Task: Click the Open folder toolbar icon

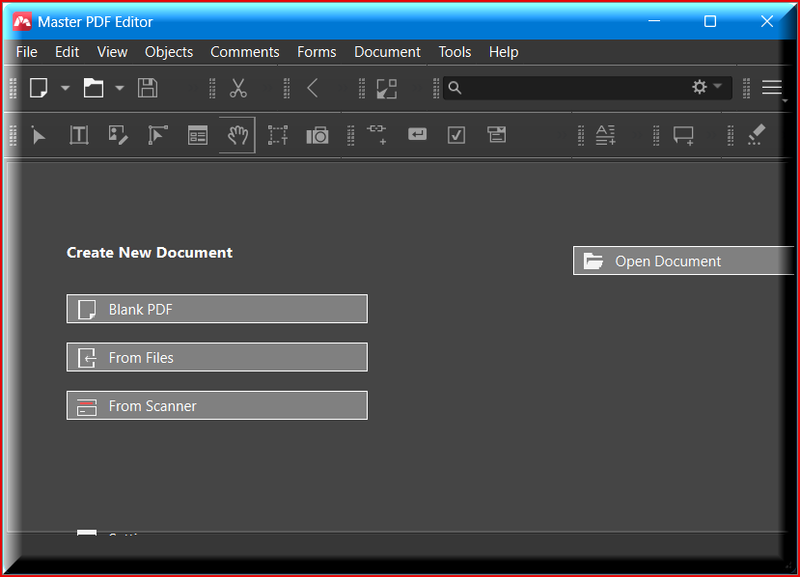Action: pos(93,88)
